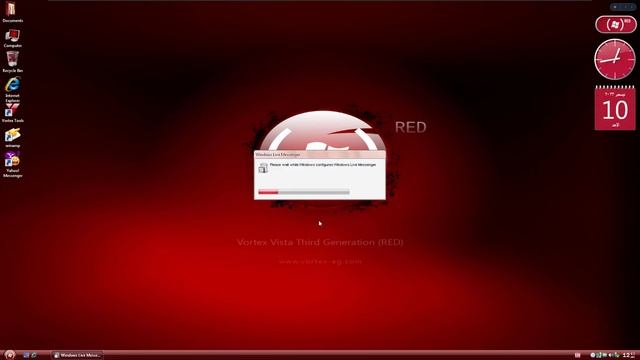Screen dimensions: 640x360
Task: Open the Vortex Tools shortcut
Action: [12, 113]
